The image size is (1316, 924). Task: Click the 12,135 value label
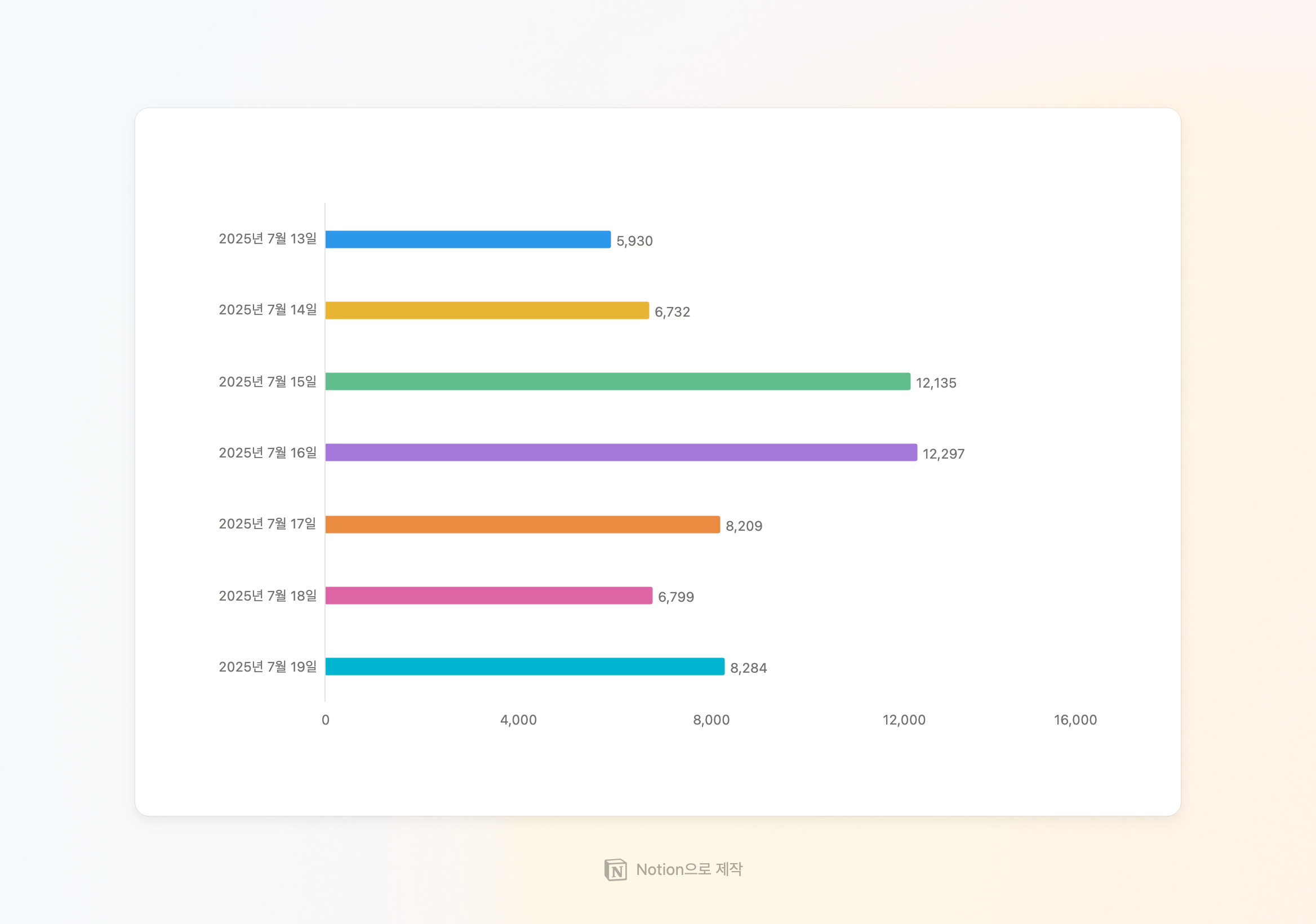(936, 383)
